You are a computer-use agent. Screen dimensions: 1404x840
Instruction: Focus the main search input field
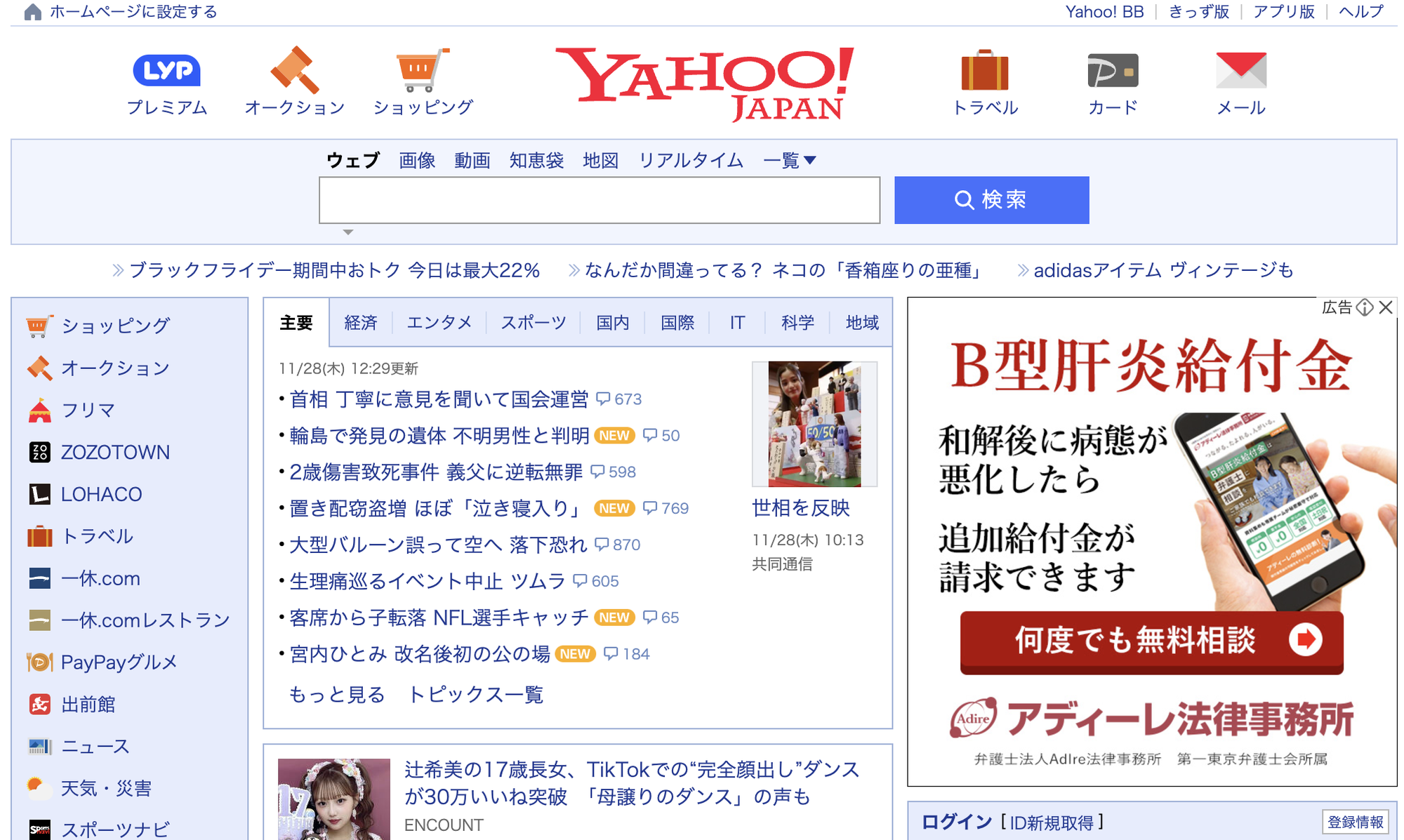coord(600,200)
